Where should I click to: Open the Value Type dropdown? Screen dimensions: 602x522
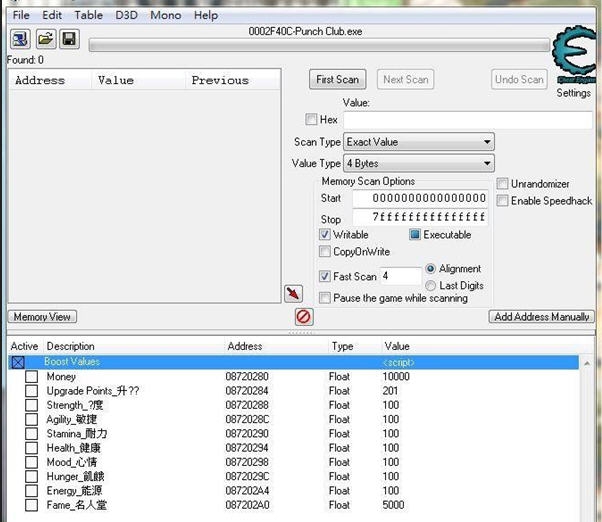pyautogui.click(x=419, y=163)
